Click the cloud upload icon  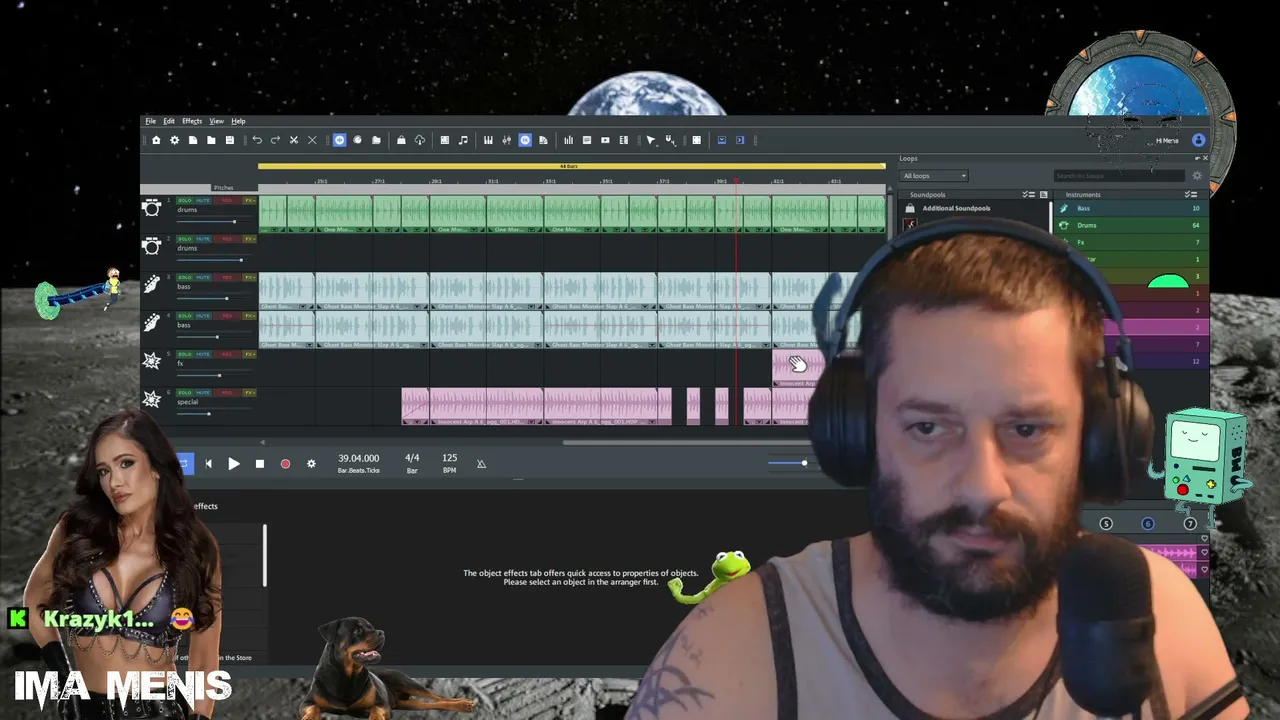[420, 140]
